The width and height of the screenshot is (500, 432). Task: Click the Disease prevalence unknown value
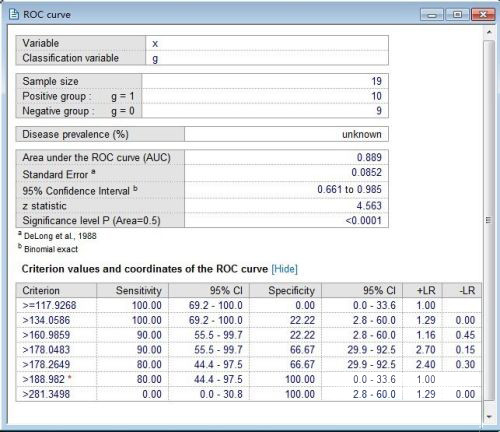coord(362,134)
